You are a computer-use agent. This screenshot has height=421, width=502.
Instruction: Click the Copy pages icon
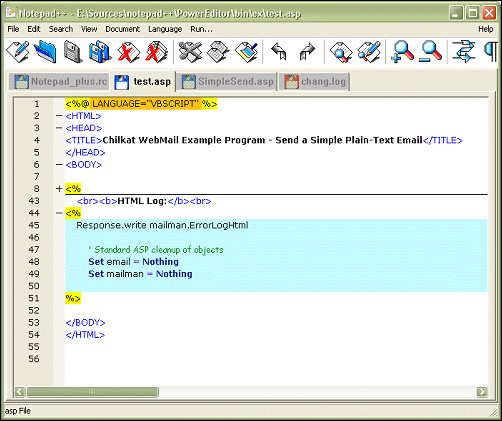(218, 52)
